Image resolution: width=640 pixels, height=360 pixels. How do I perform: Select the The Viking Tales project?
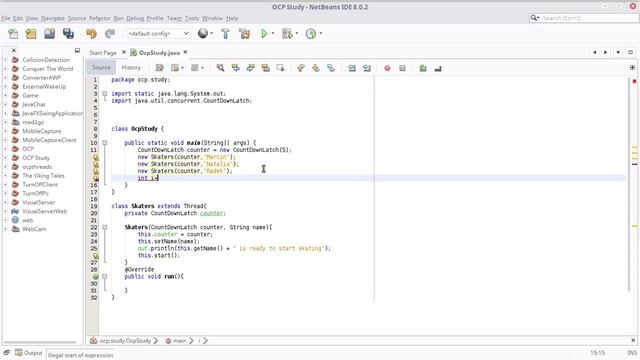43,176
